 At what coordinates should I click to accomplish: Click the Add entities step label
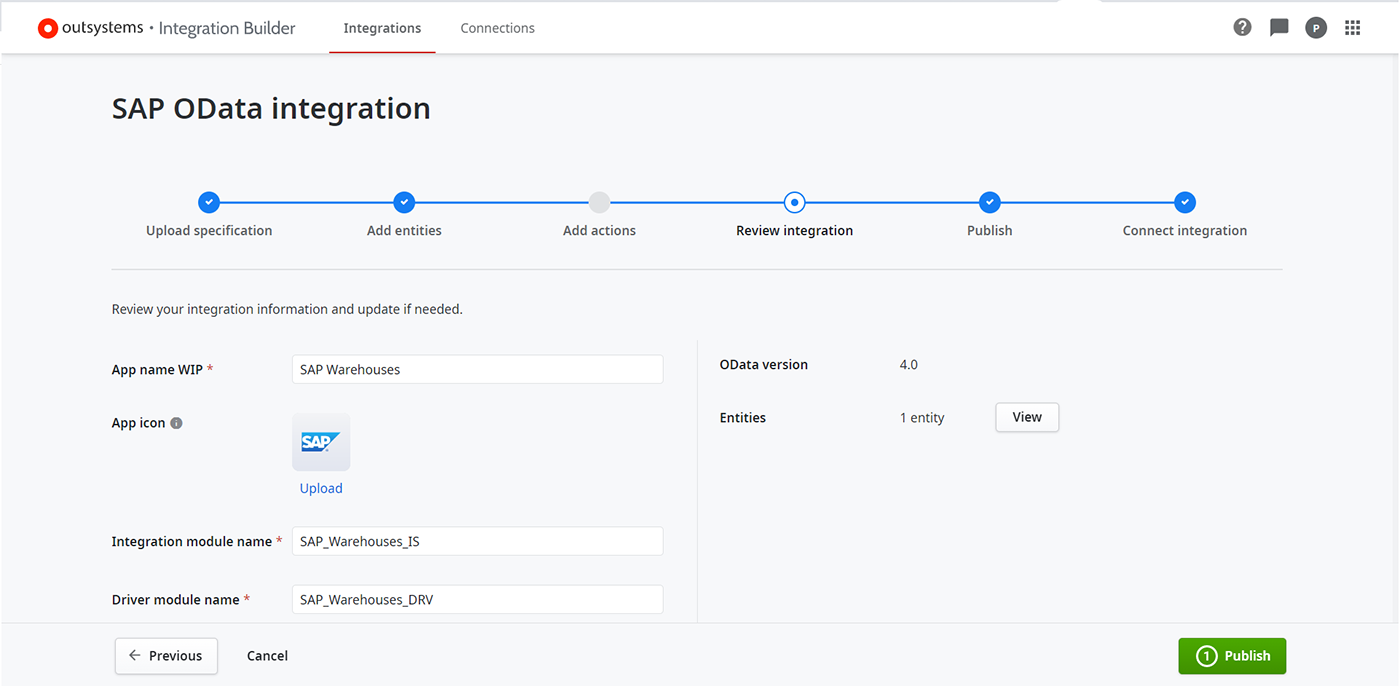pos(404,230)
